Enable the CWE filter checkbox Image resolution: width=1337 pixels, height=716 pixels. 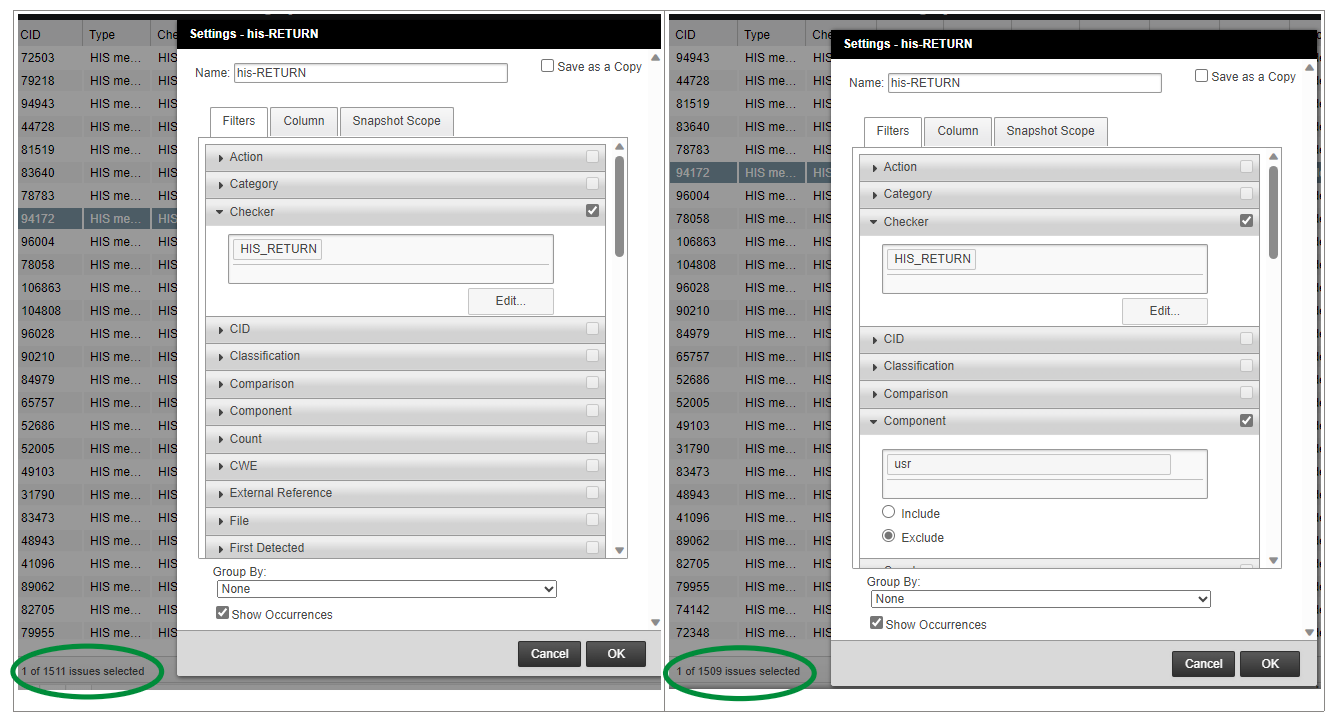click(x=593, y=465)
